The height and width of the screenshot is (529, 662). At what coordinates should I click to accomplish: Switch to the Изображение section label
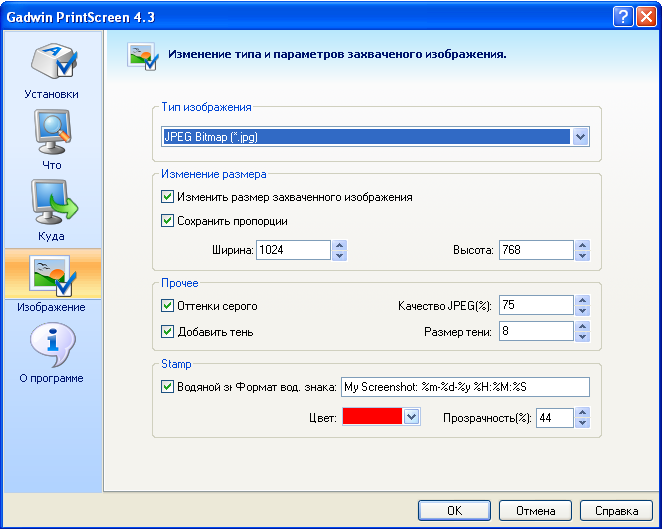[x=52, y=307]
